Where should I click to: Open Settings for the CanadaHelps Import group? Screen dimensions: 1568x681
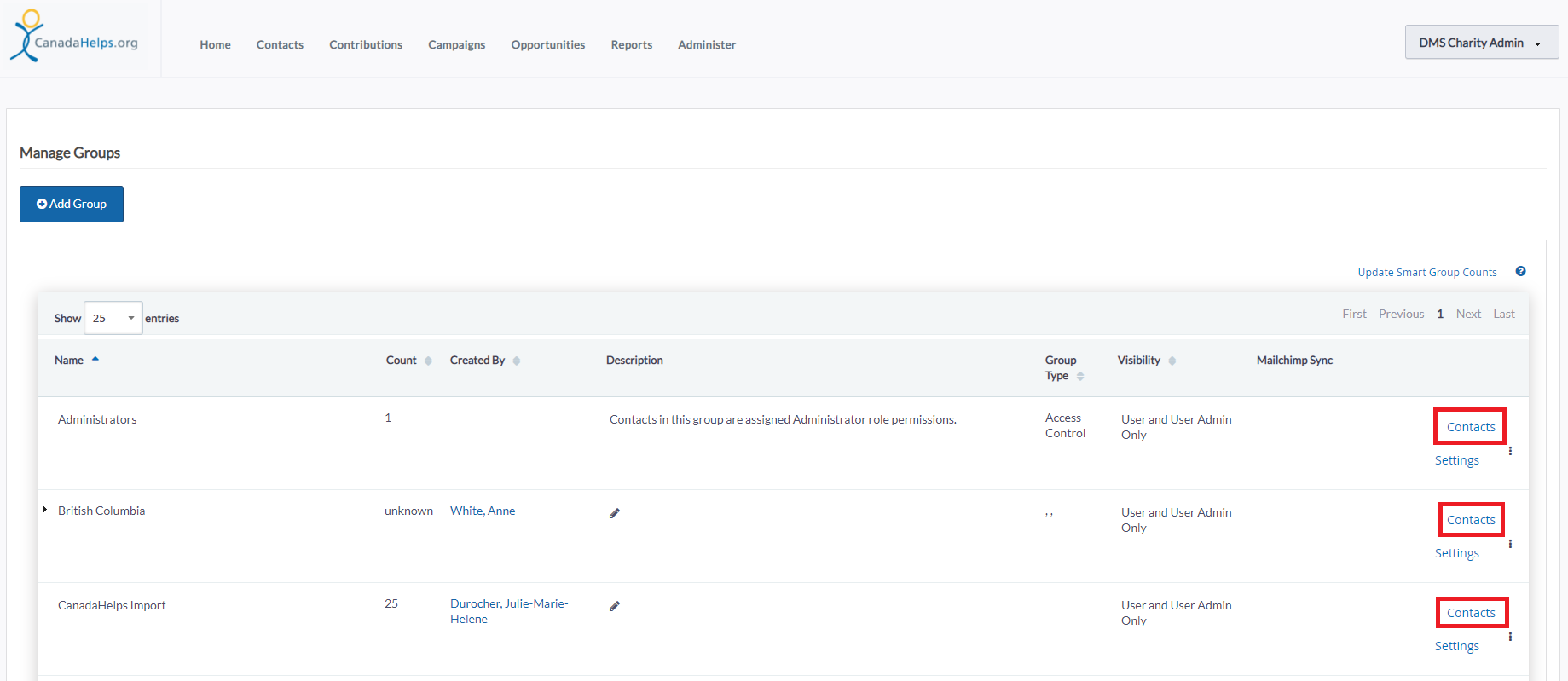click(1457, 646)
